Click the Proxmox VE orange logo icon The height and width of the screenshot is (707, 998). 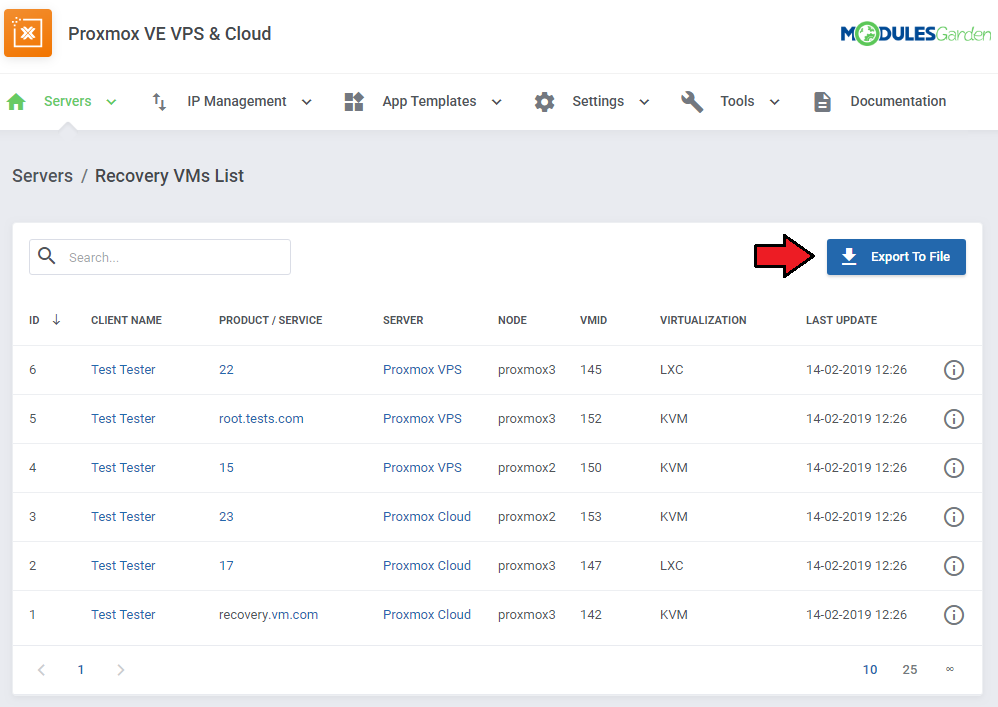pyautogui.click(x=28, y=33)
